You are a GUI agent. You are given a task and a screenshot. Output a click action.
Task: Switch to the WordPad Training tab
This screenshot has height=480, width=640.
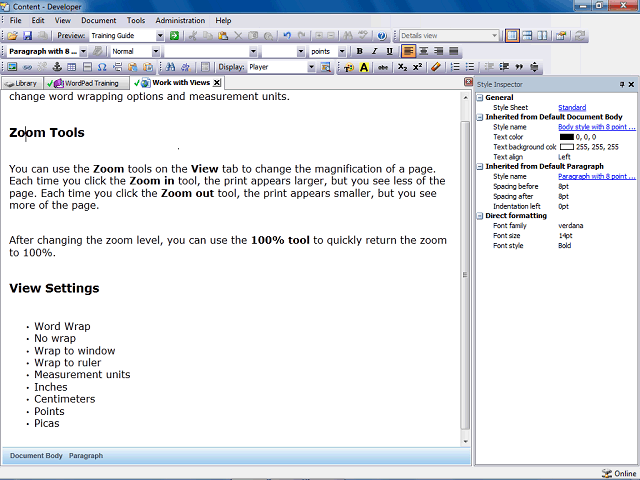[87, 83]
